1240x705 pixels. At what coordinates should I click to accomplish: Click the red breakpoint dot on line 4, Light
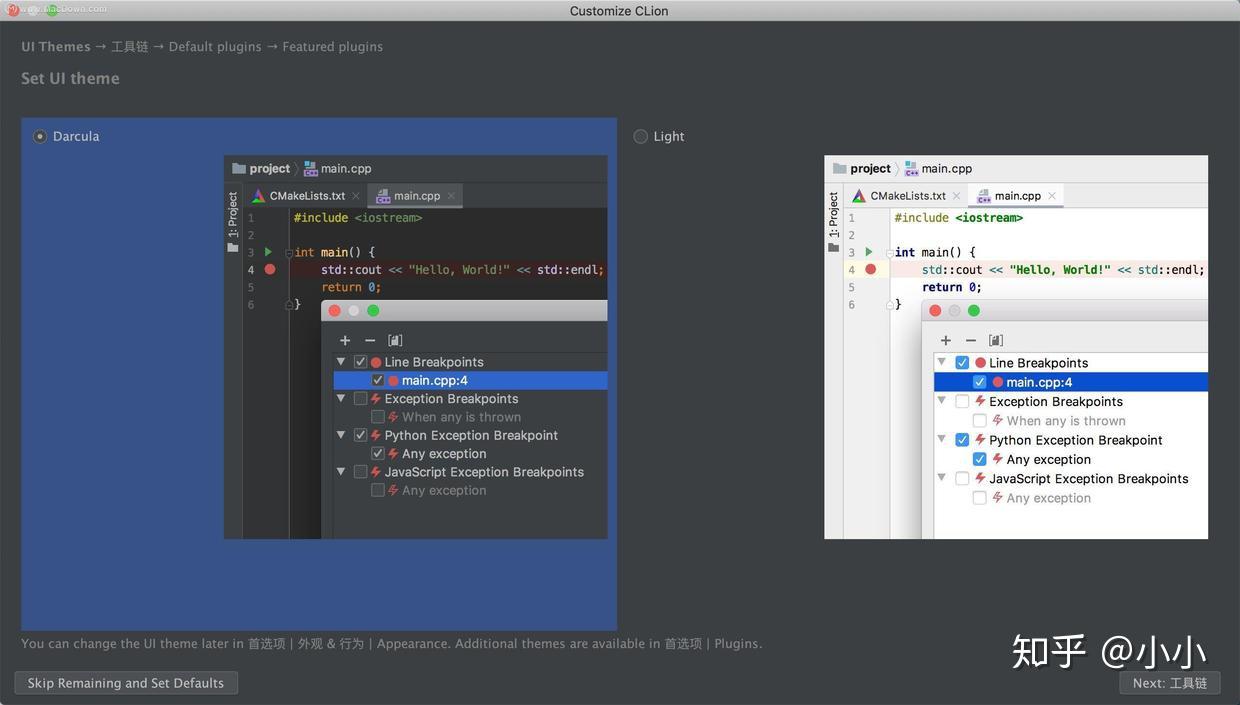click(x=870, y=270)
